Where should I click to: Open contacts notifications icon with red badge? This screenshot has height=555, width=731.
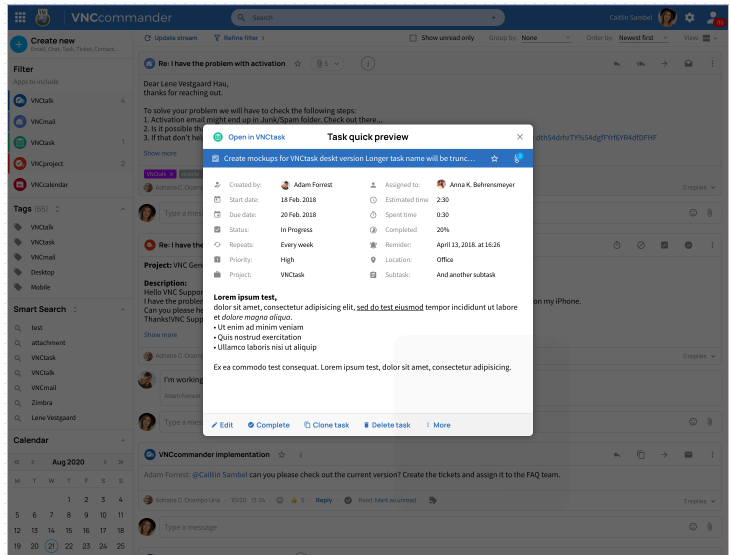pos(715,18)
